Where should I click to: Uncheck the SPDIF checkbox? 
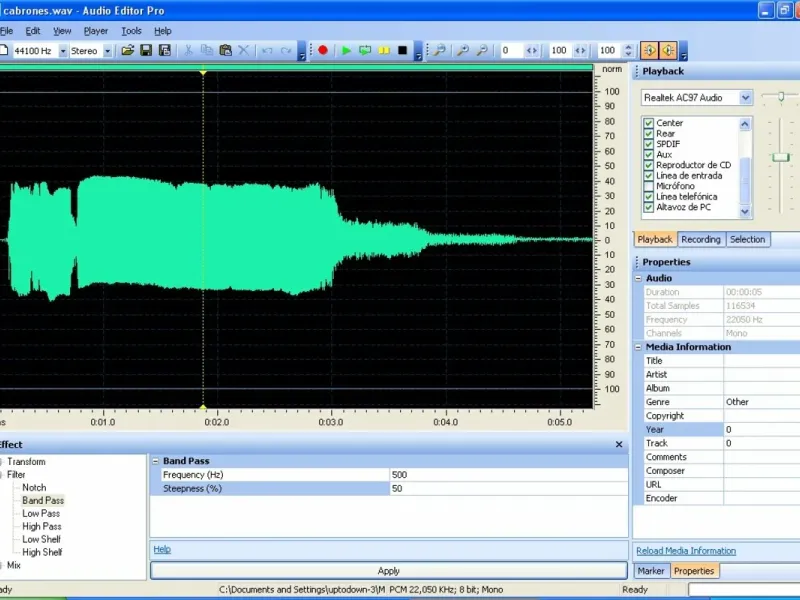pos(649,144)
